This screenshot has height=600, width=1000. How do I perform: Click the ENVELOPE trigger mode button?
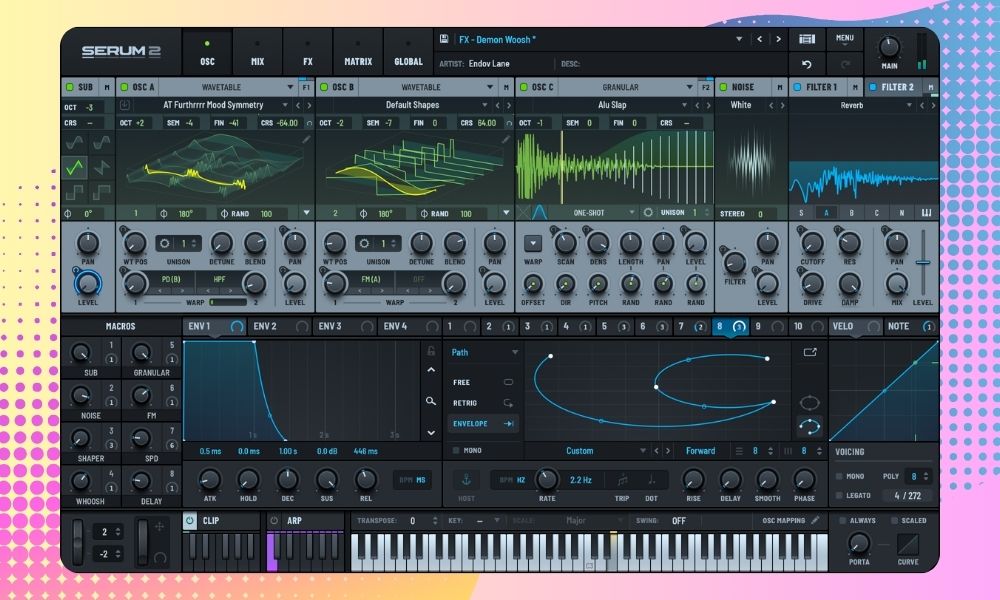[471, 424]
